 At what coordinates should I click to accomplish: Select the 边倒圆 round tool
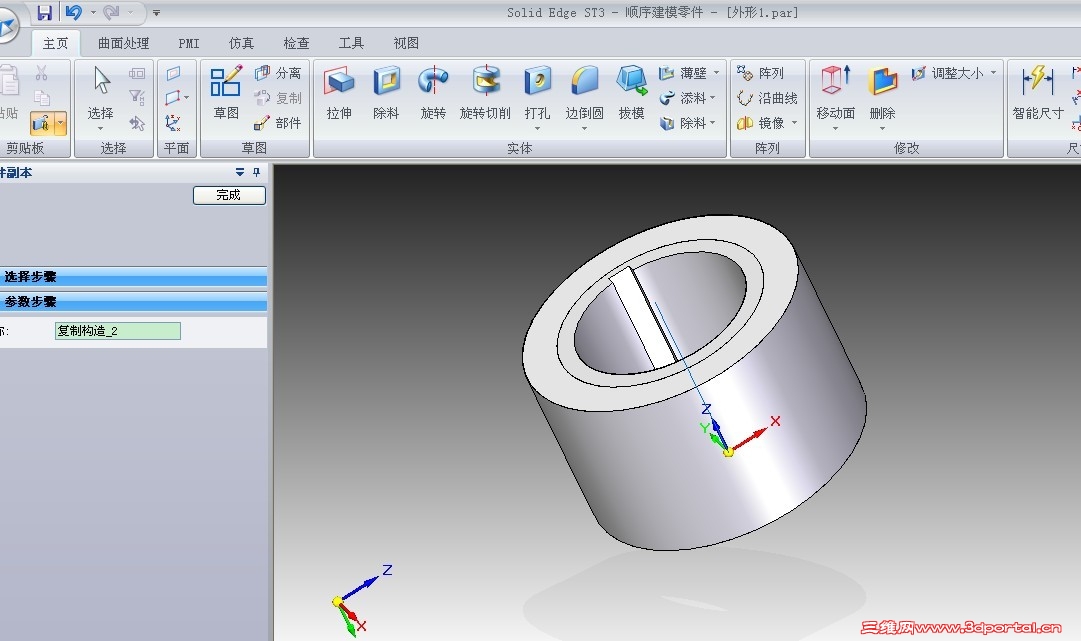pos(585,93)
